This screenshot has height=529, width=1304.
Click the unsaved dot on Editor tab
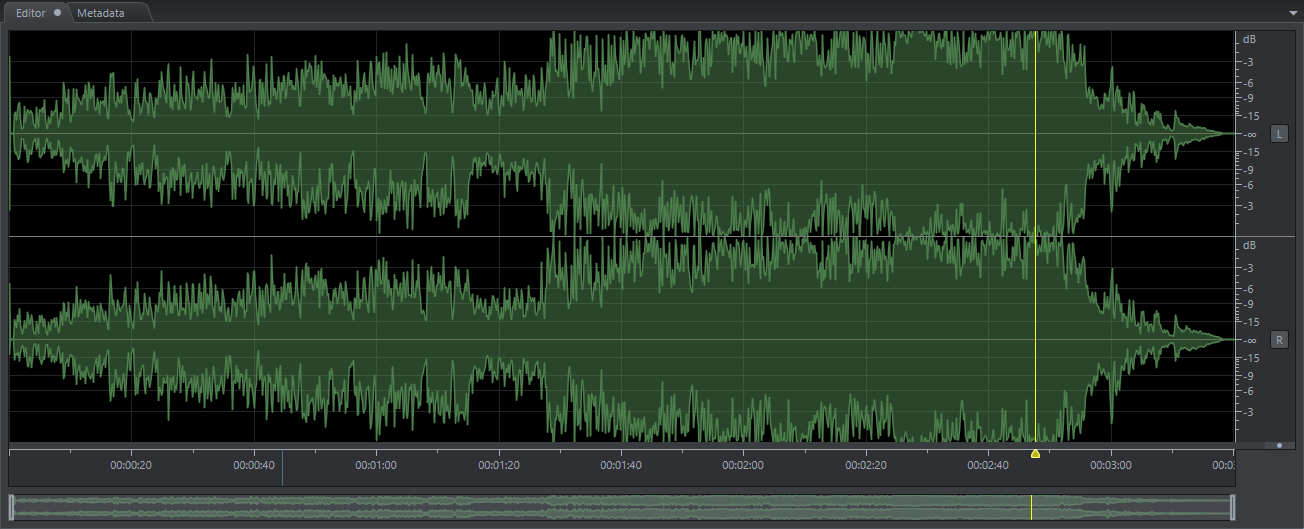58,12
